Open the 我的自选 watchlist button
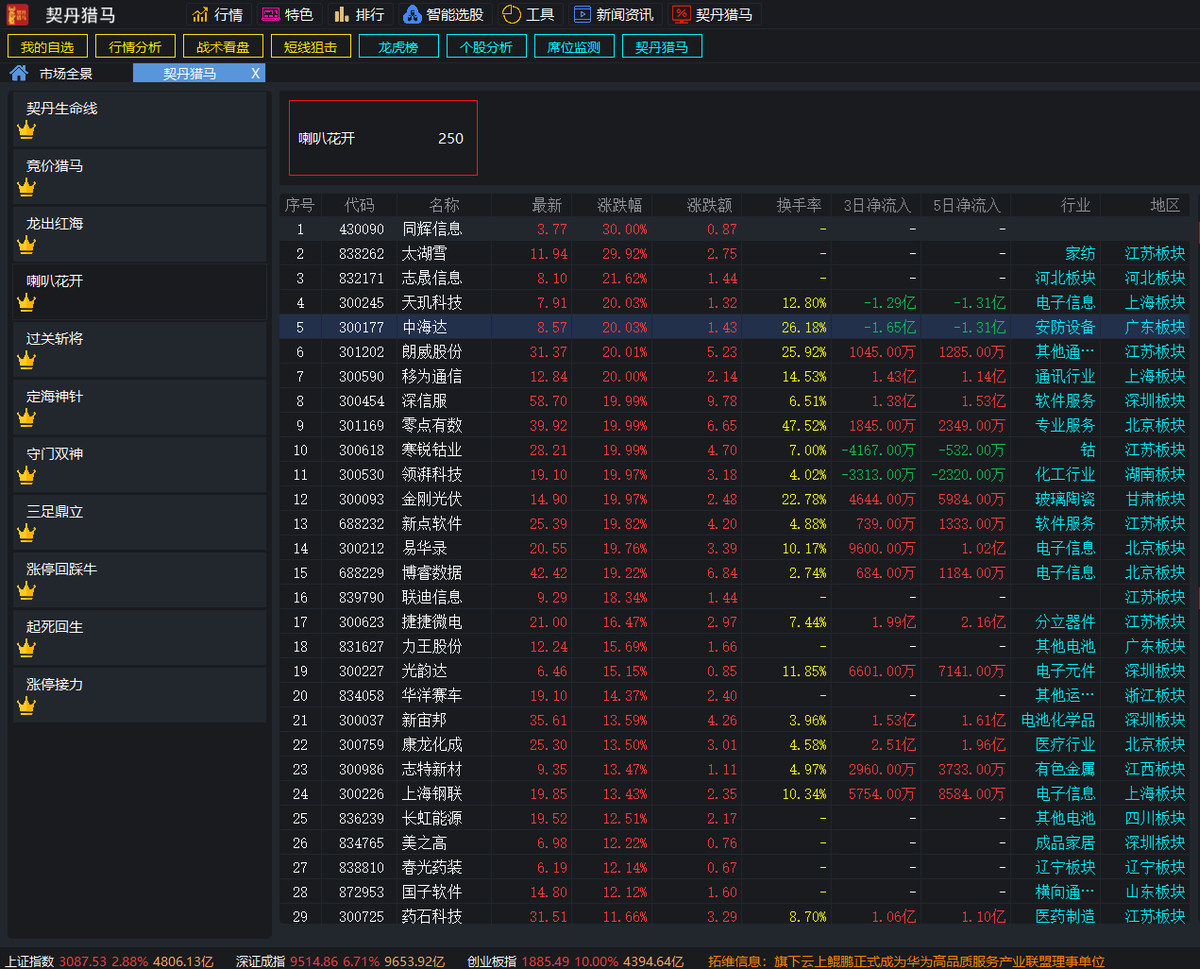Screen dimensions: 1200x969 coord(46,45)
